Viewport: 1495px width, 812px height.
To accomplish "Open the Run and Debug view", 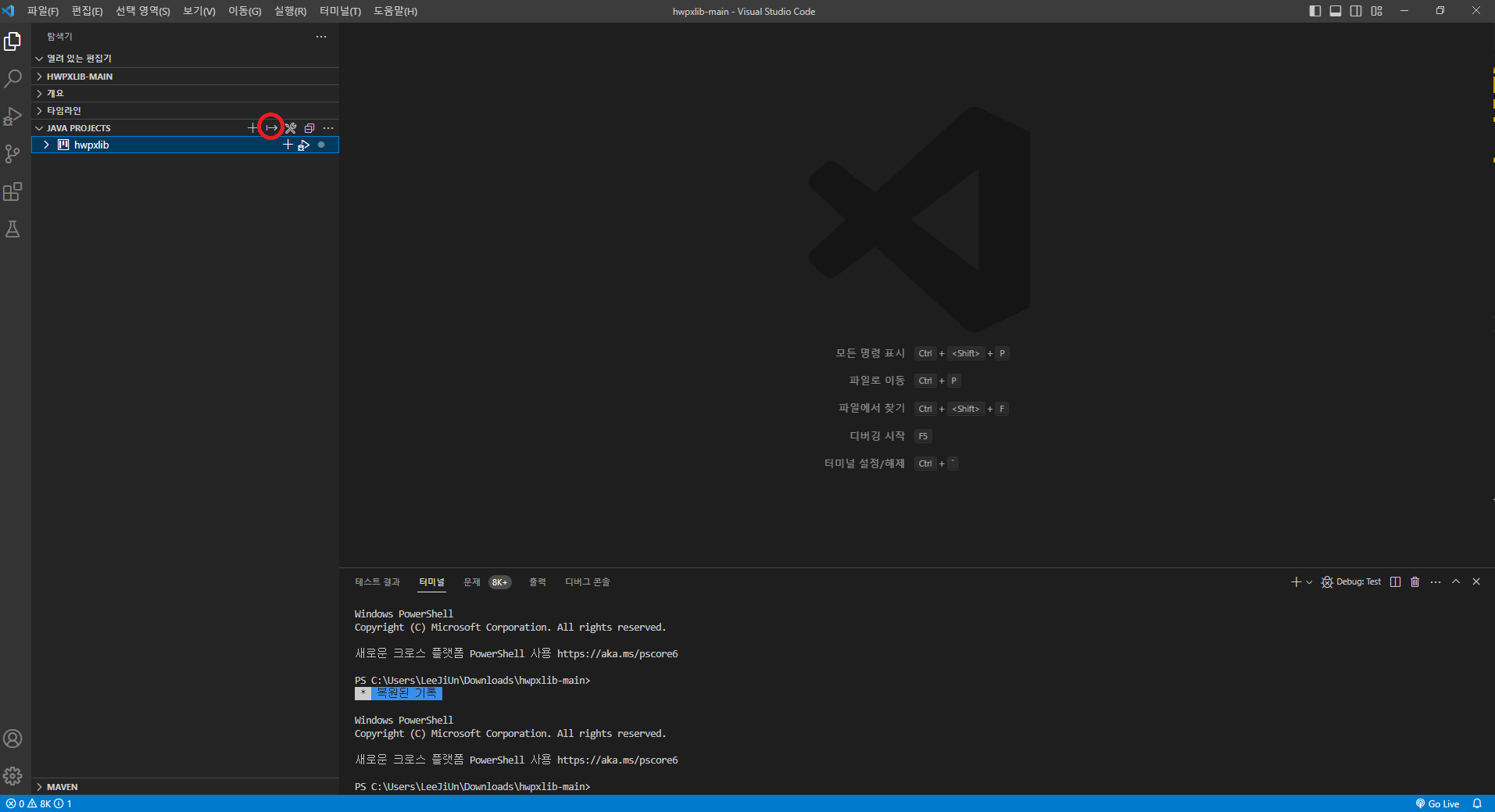I will pos(13,116).
